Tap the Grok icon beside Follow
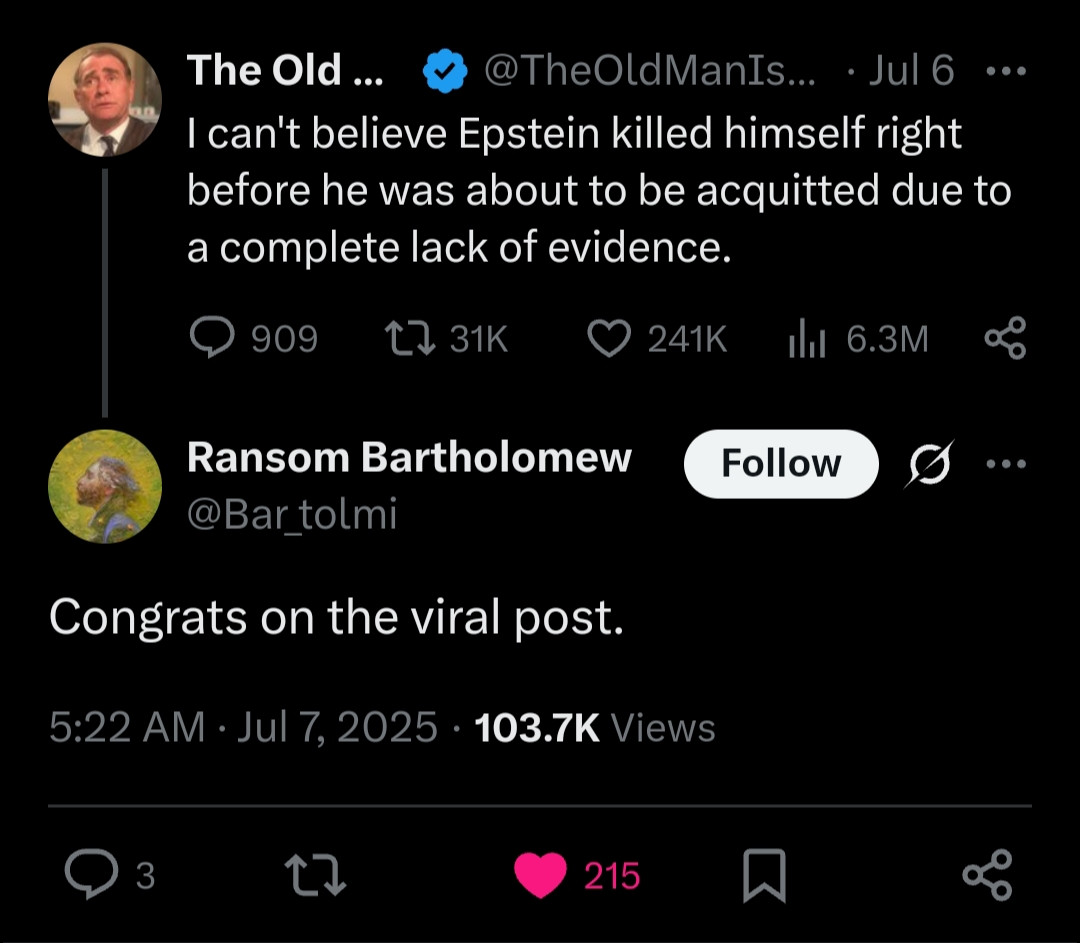1080x943 pixels. point(930,464)
